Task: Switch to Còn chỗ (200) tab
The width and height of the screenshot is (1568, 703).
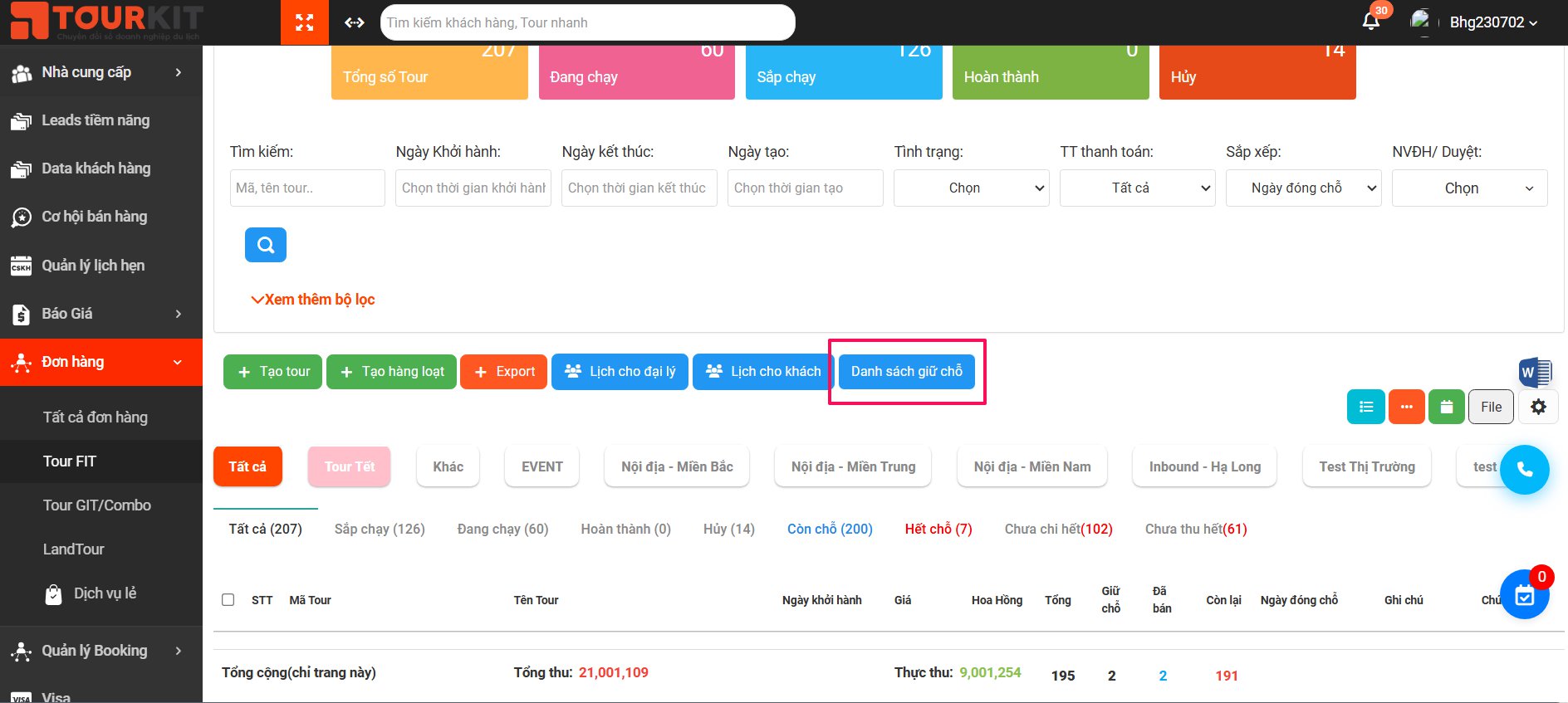Action: point(830,529)
